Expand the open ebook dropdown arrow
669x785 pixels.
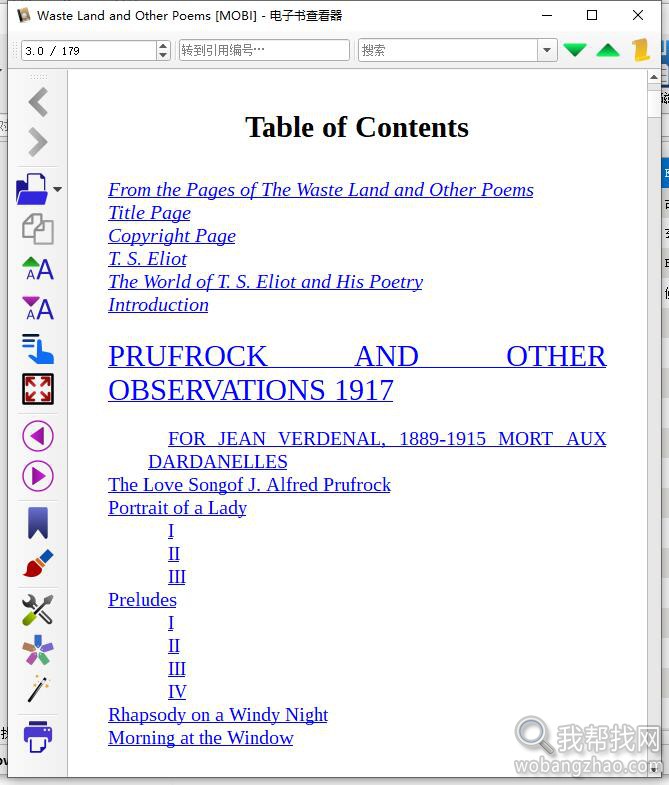pos(58,189)
